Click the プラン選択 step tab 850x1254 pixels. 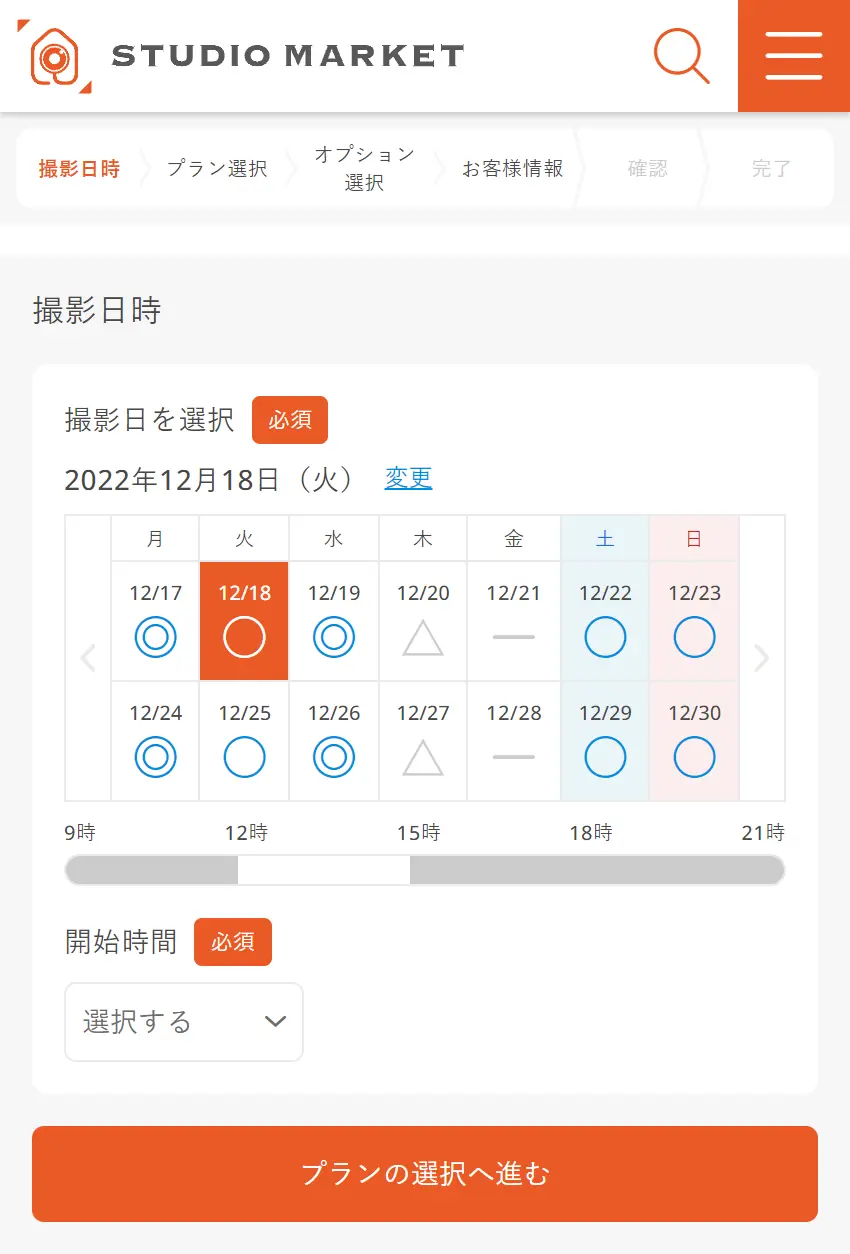[x=217, y=168]
